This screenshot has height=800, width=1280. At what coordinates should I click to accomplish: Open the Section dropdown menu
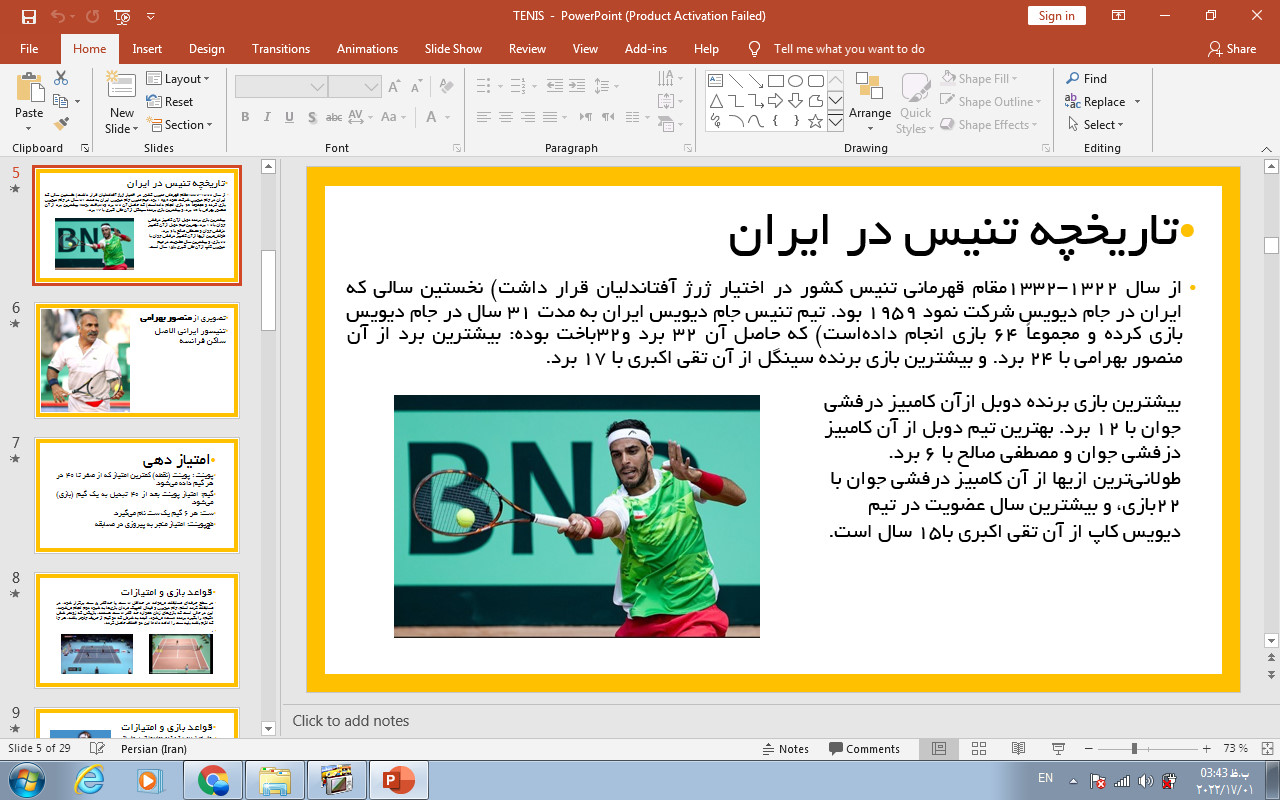tap(180, 125)
